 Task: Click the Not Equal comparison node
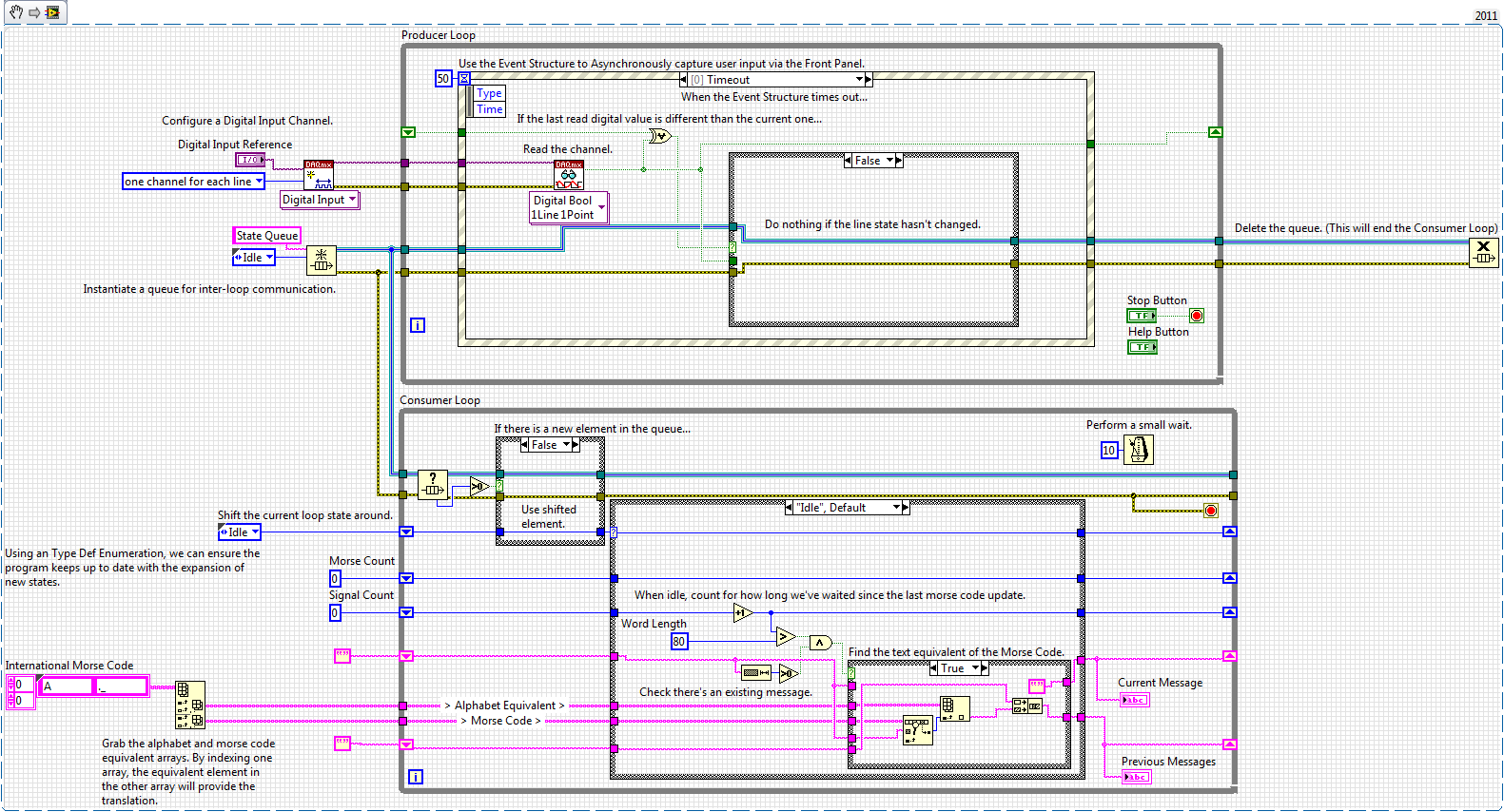tap(659, 137)
